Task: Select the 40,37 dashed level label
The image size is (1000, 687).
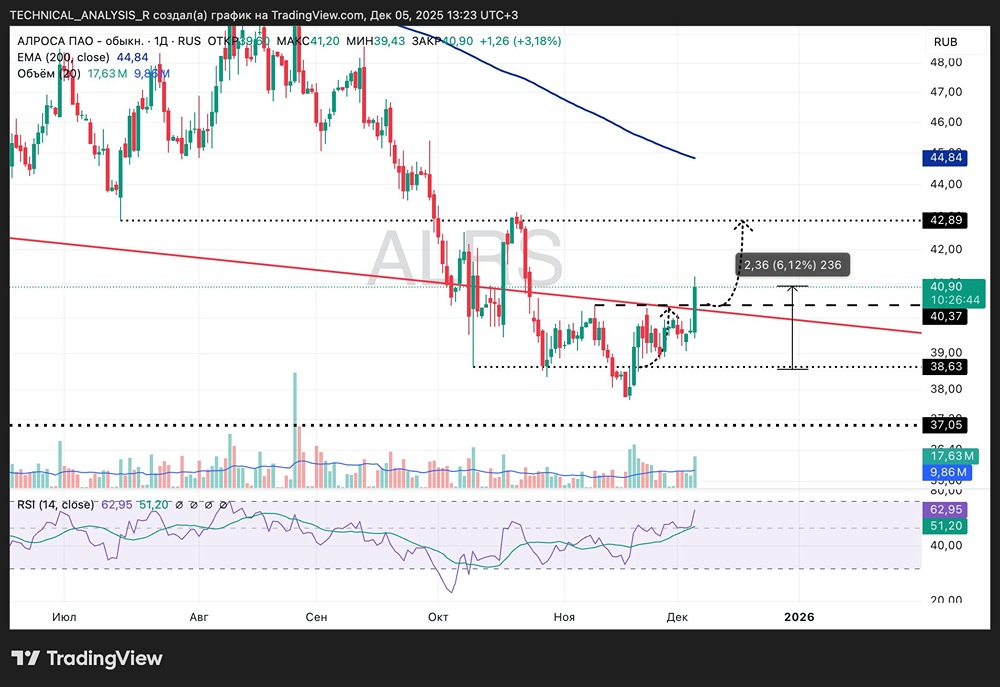Action: [x=945, y=316]
